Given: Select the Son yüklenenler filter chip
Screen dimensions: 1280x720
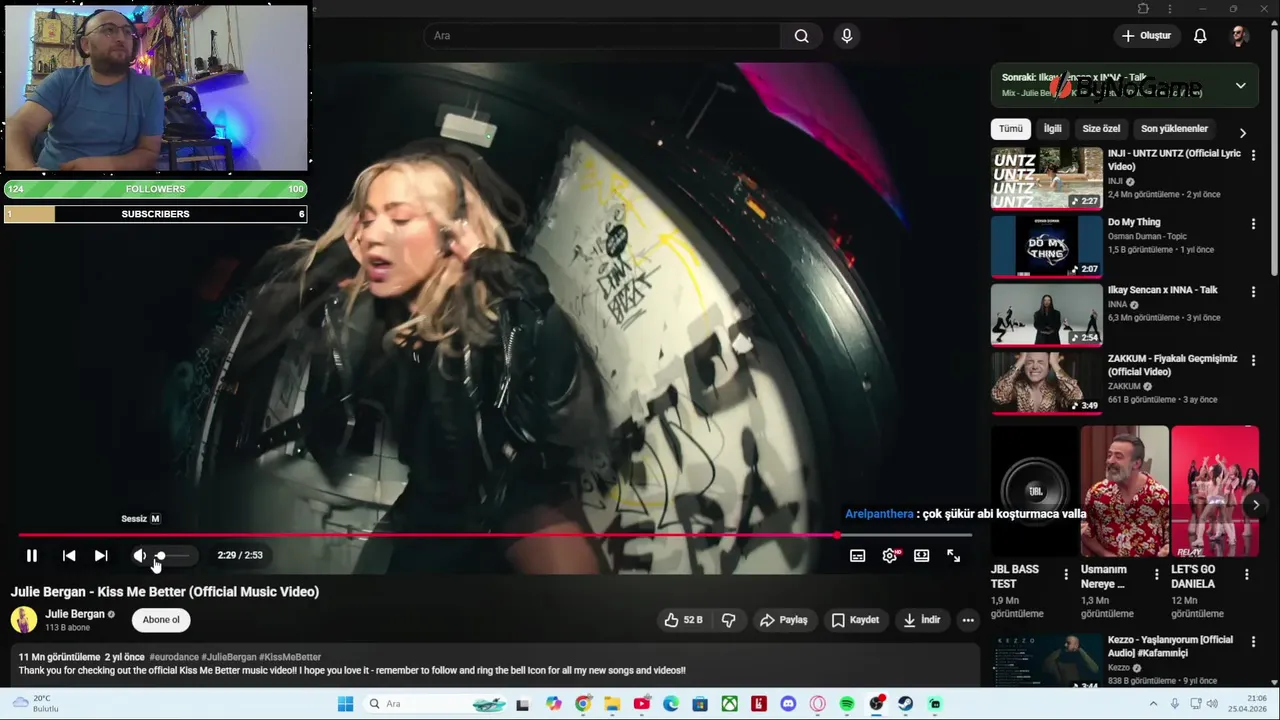Looking at the screenshot, I should (1174, 128).
